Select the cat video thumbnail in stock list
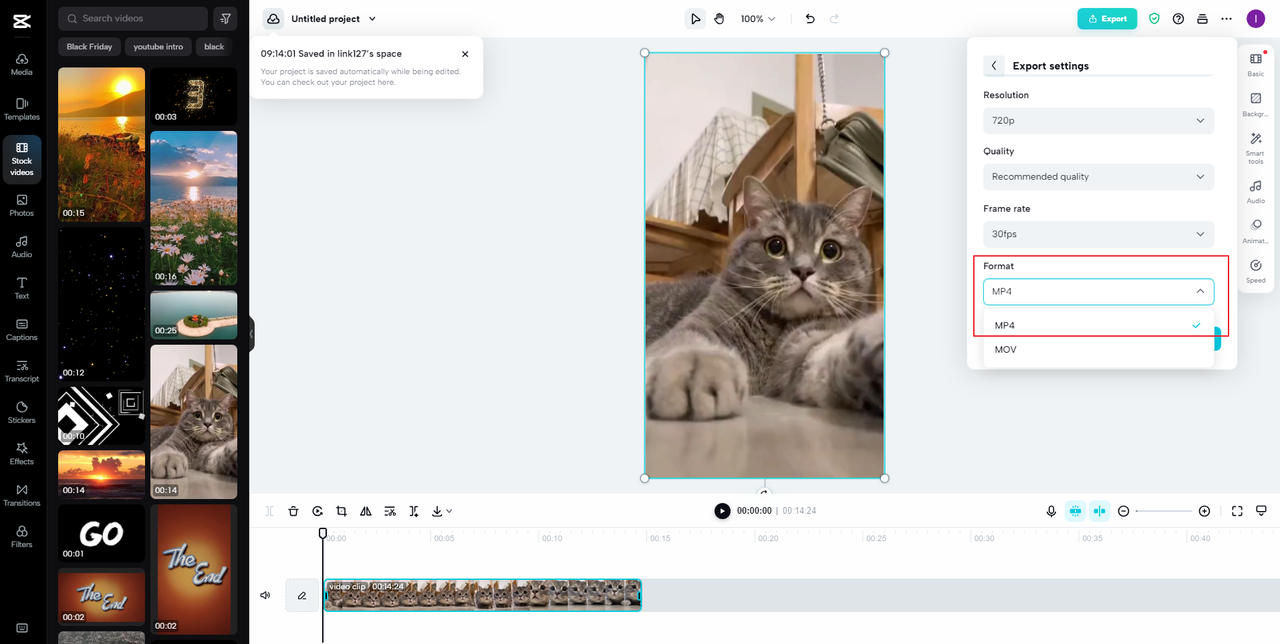 pyautogui.click(x=193, y=421)
